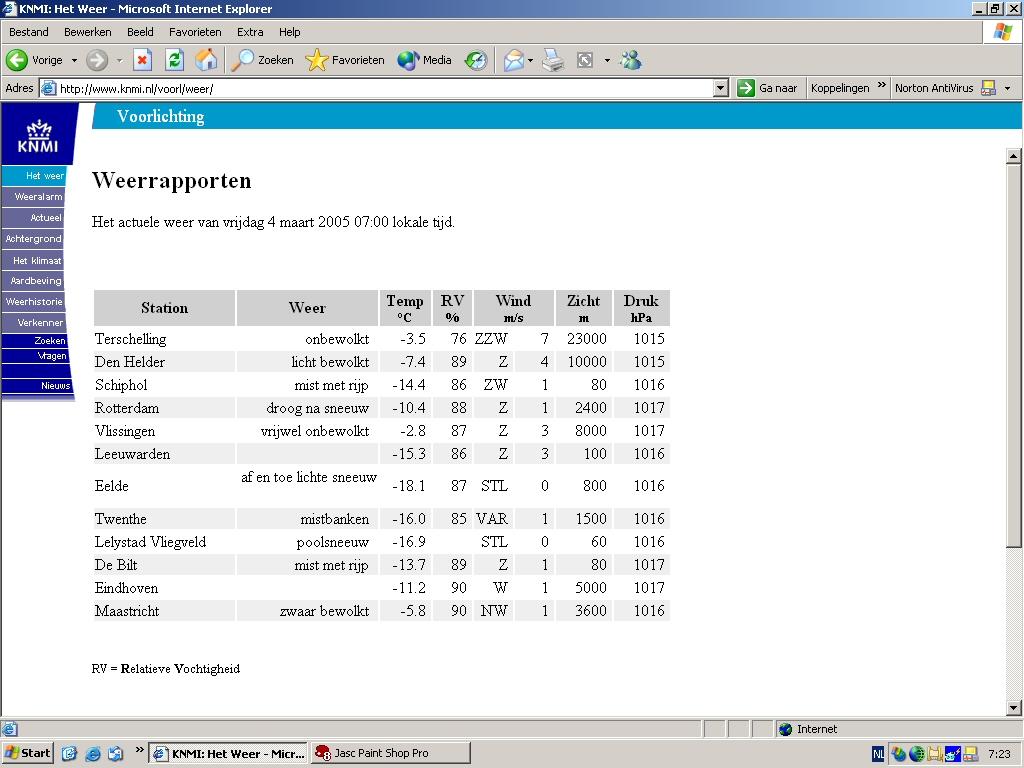Click the Internet zone globe in status bar

[786, 729]
